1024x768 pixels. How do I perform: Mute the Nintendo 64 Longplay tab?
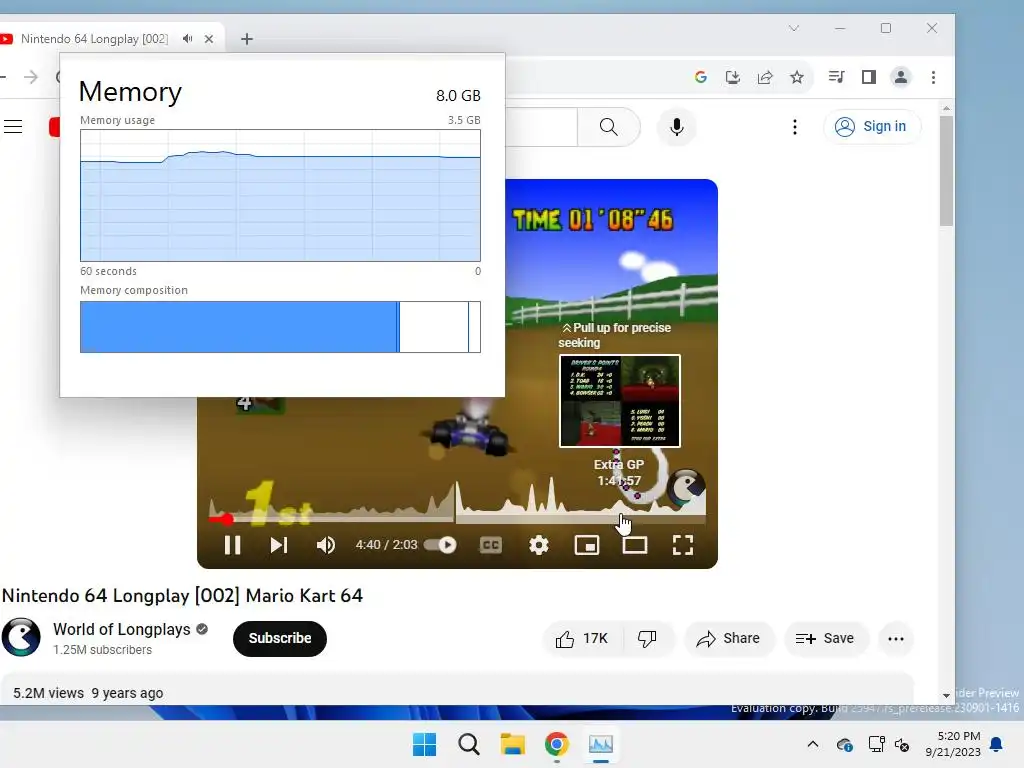point(187,39)
